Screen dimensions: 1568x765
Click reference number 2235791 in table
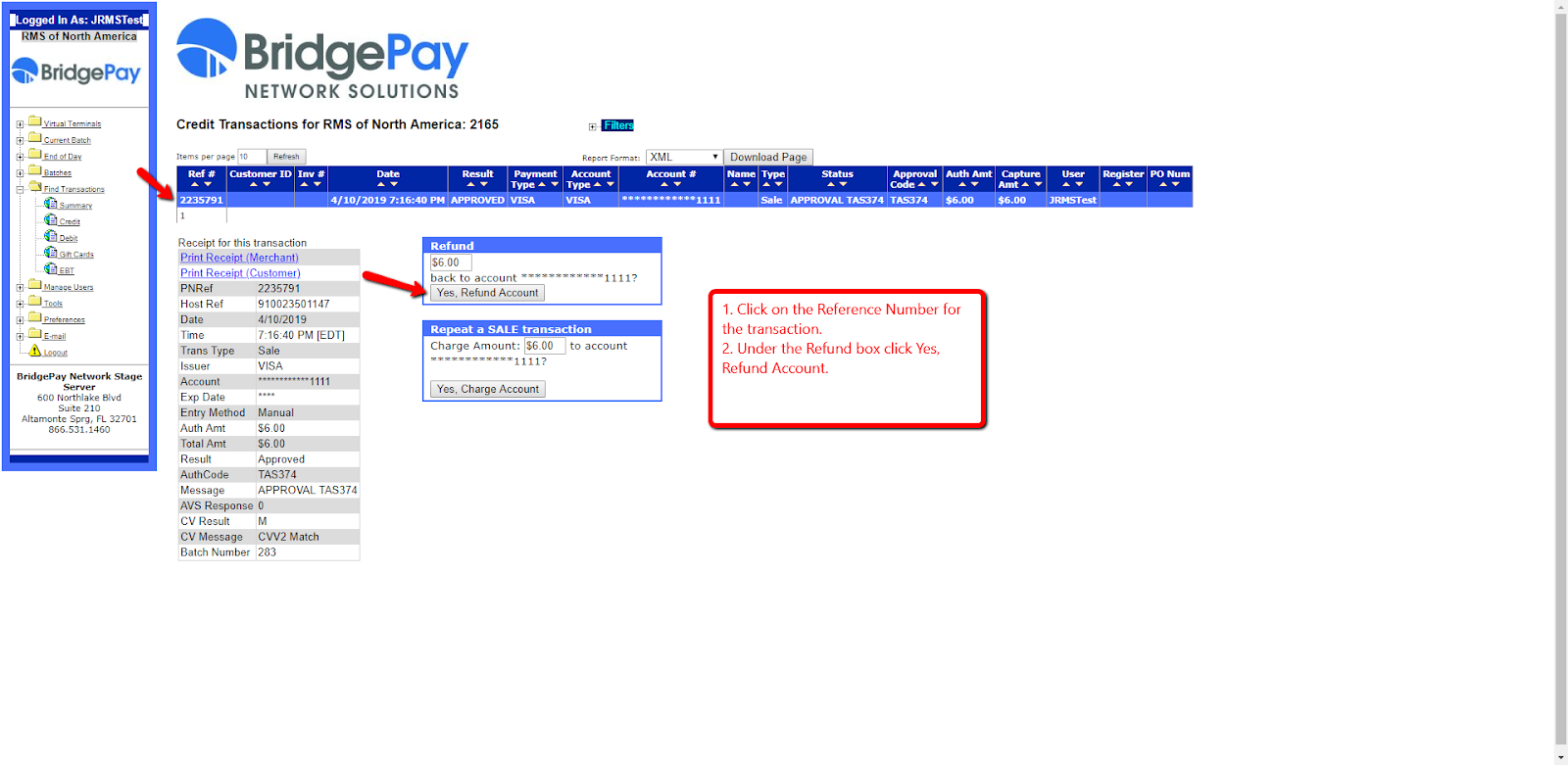pyautogui.click(x=201, y=200)
